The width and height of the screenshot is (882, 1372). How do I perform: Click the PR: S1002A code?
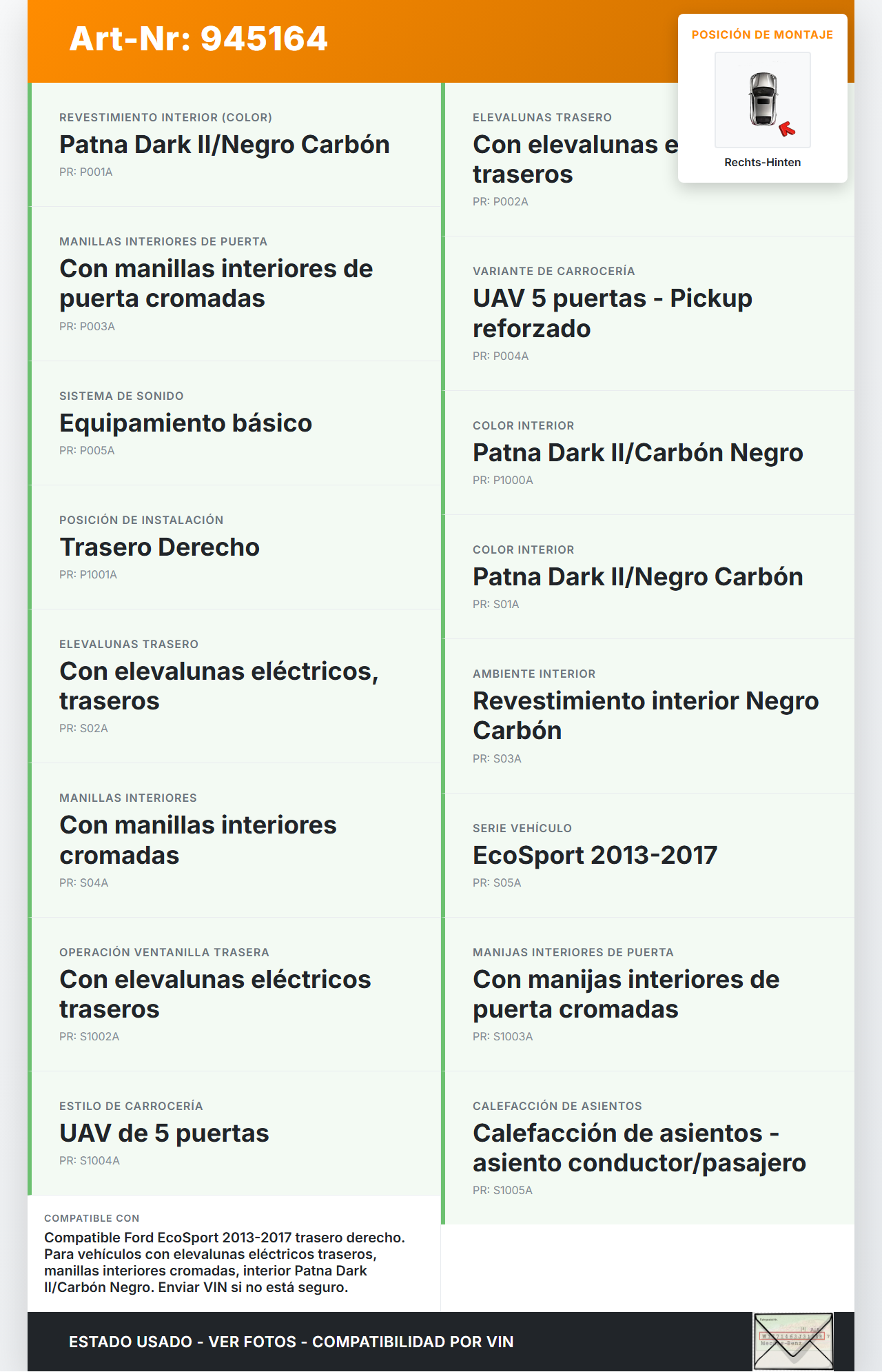coord(90,1037)
